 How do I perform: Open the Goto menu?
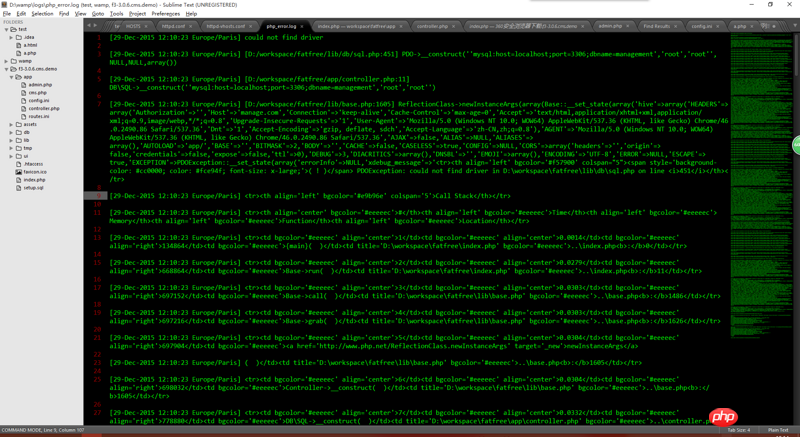point(98,14)
